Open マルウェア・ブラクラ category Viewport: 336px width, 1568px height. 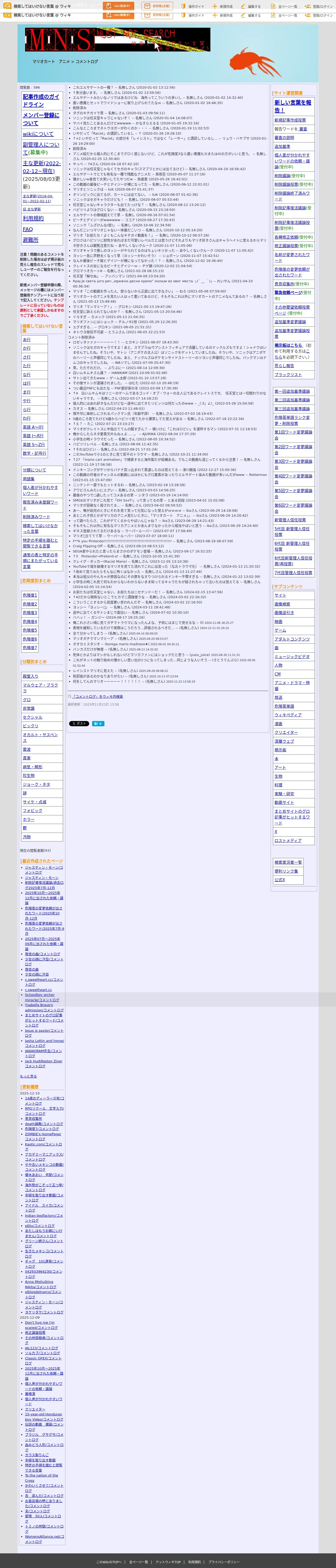click(40, 688)
